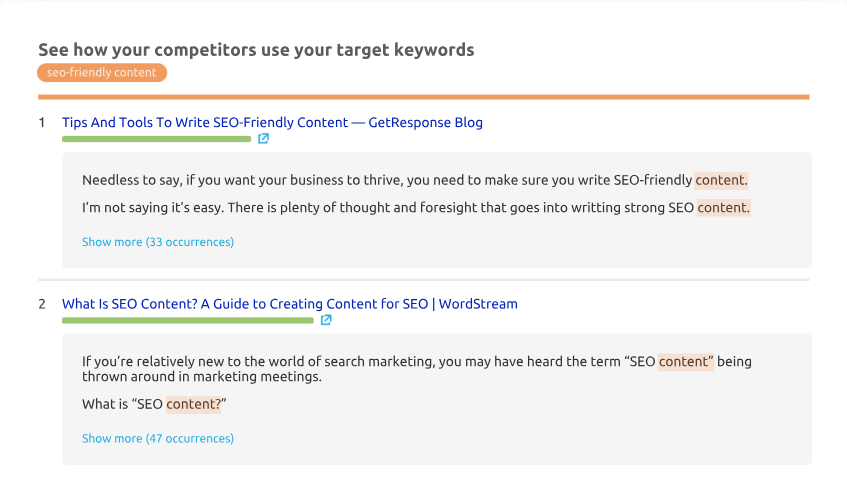This screenshot has height=492, width=847.
Task: Open the WordStream SEO Content guide link
Action: coord(289,304)
